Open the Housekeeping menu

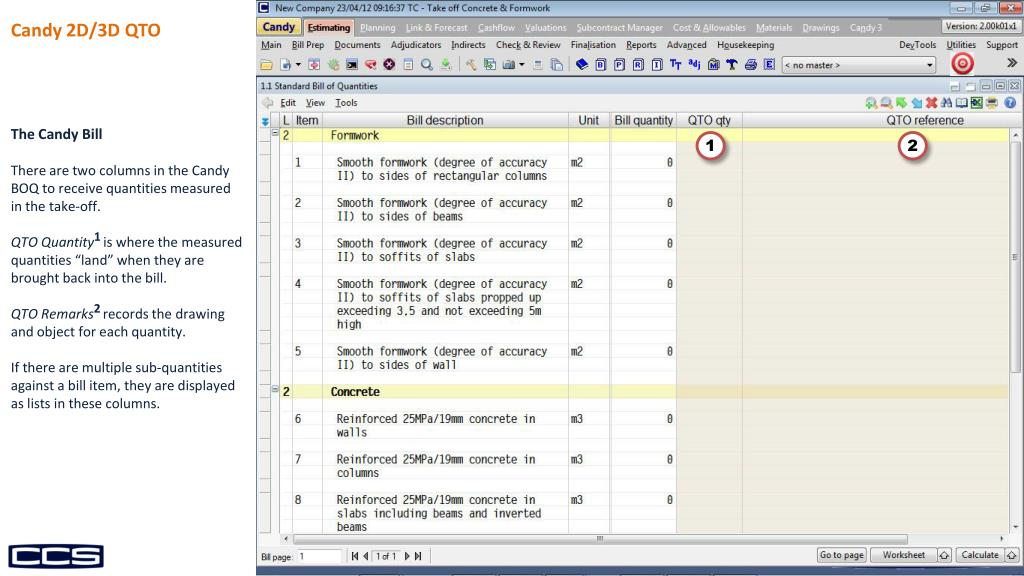745,44
